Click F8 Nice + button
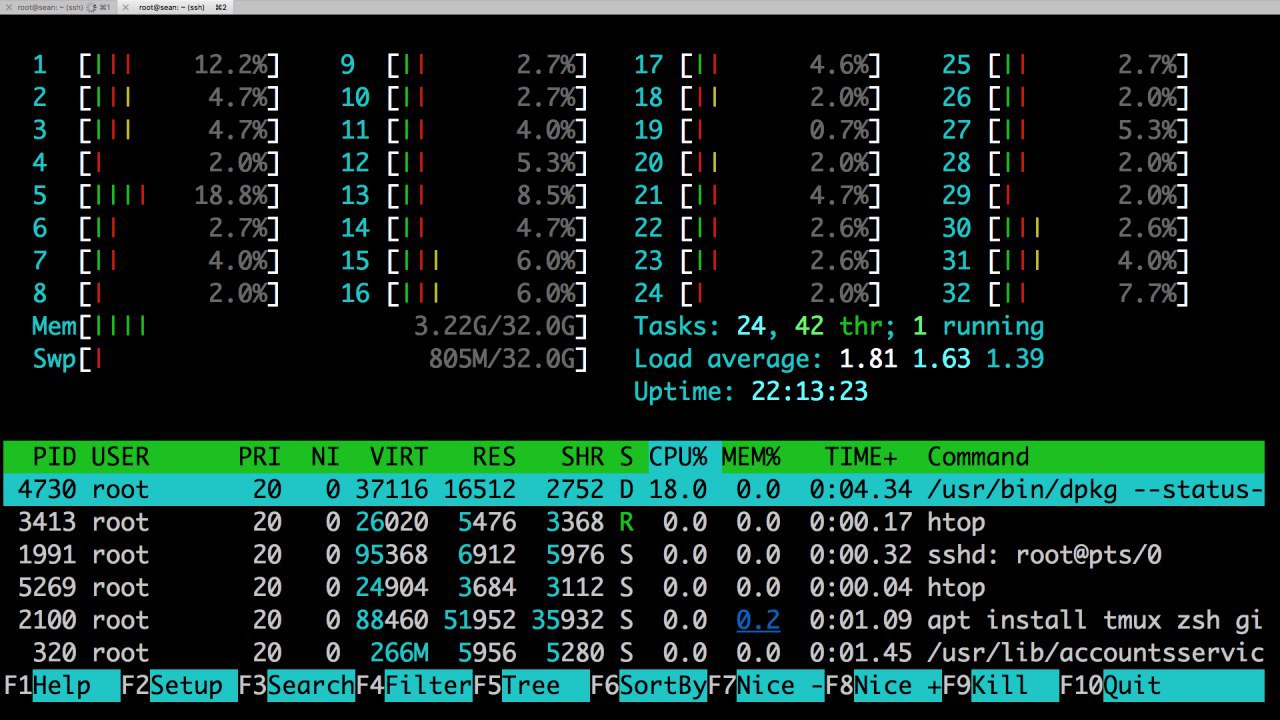1280x720 pixels. (883, 686)
